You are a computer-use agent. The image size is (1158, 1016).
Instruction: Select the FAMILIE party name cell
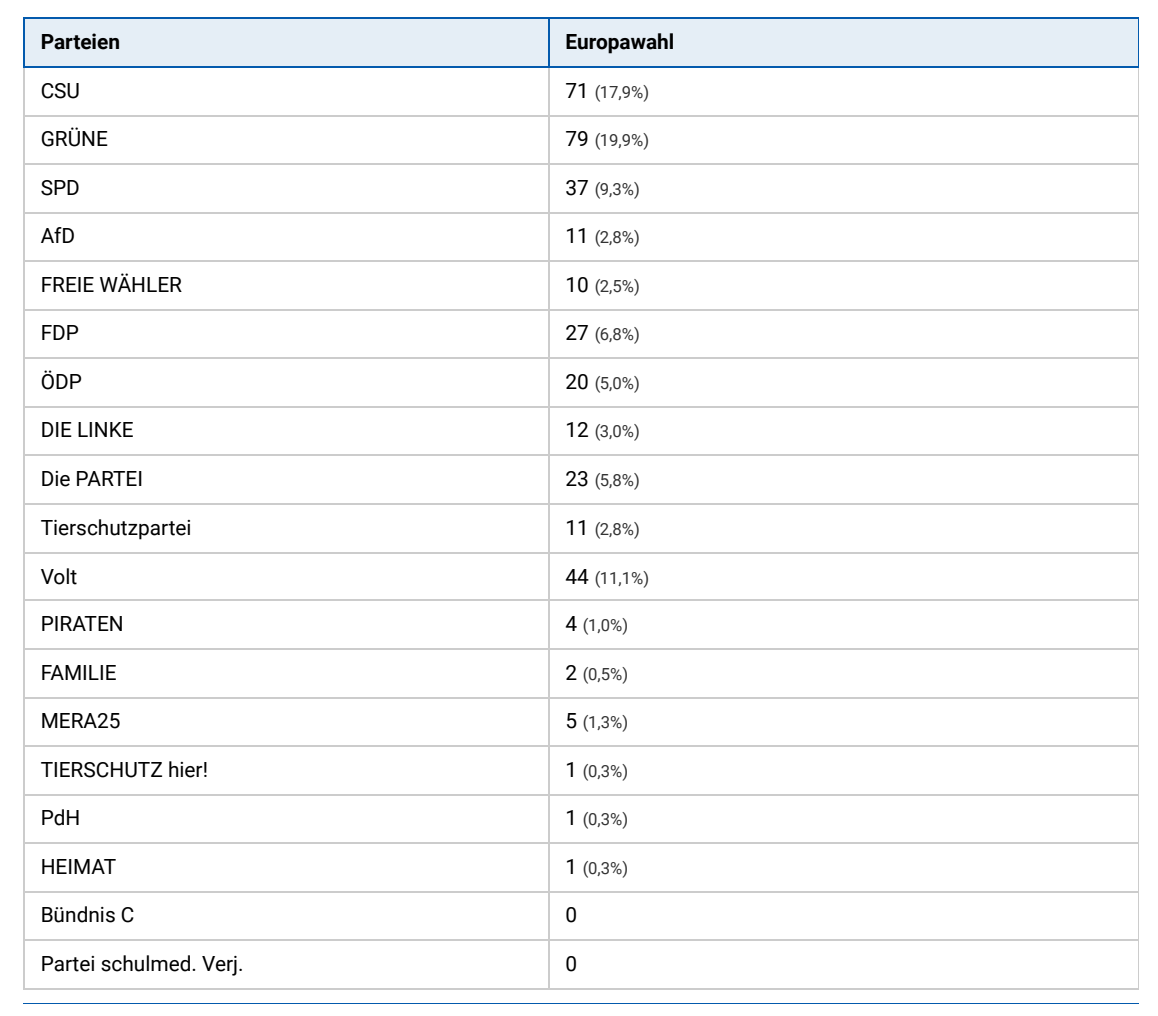pyautogui.click(x=287, y=673)
